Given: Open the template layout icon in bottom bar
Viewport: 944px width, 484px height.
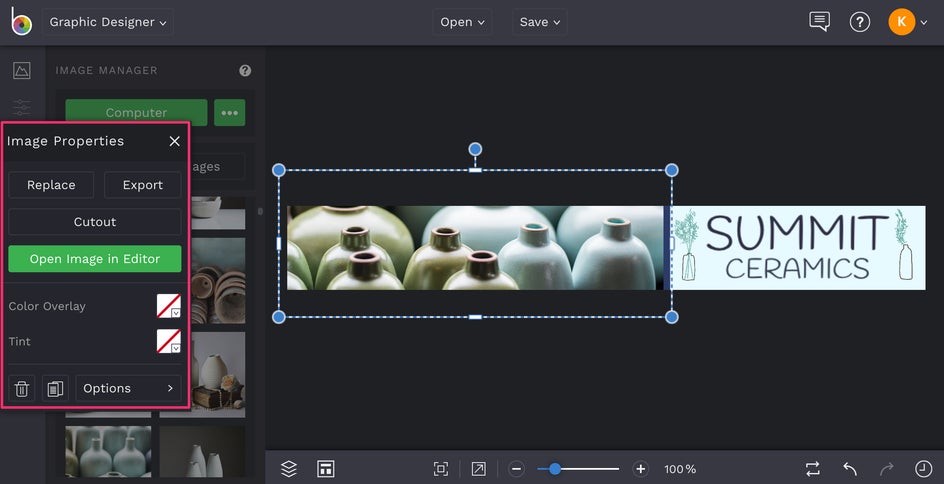Looking at the screenshot, I should click(326, 468).
